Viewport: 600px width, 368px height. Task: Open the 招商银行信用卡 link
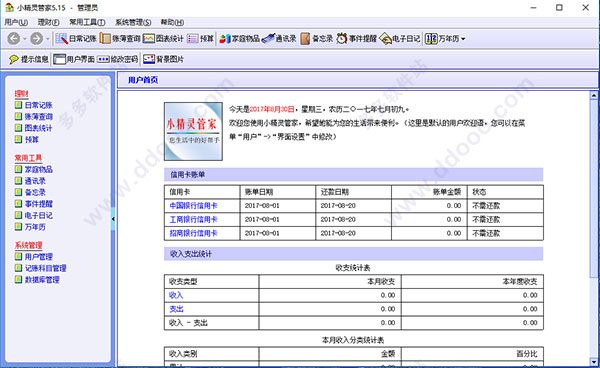(x=193, y=233)
